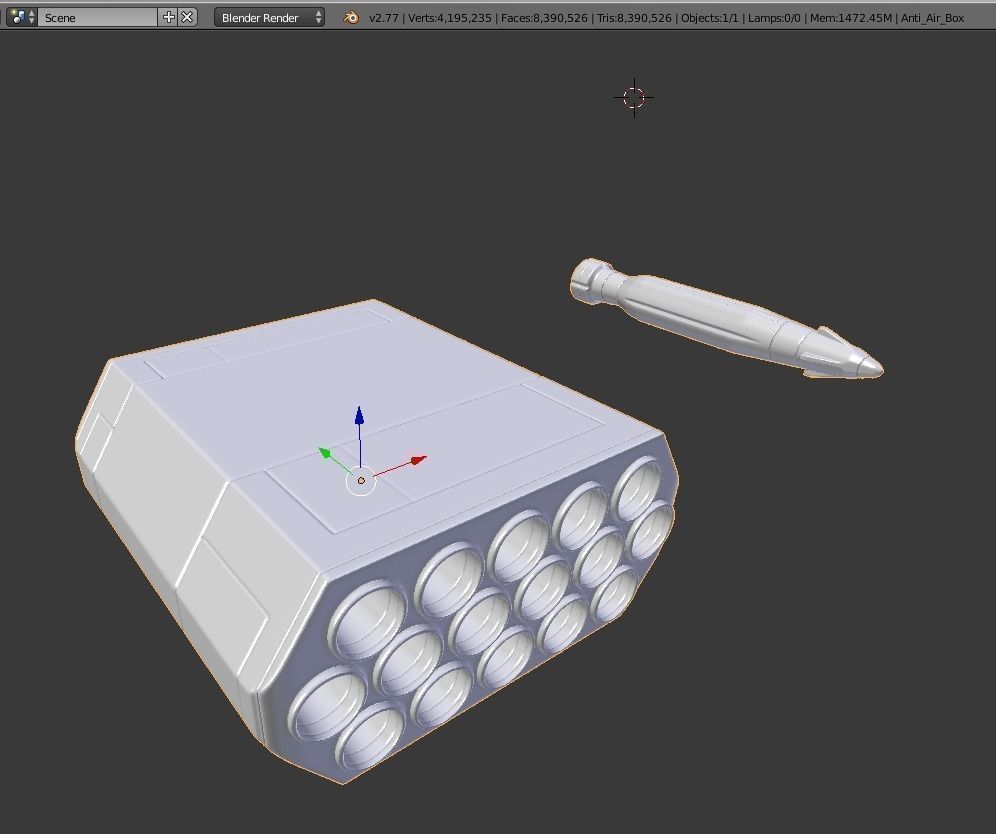Image resolution: width=996 pixels, height=834 pixels.
Task: Click the Scene name field
Action: (97, 17)
